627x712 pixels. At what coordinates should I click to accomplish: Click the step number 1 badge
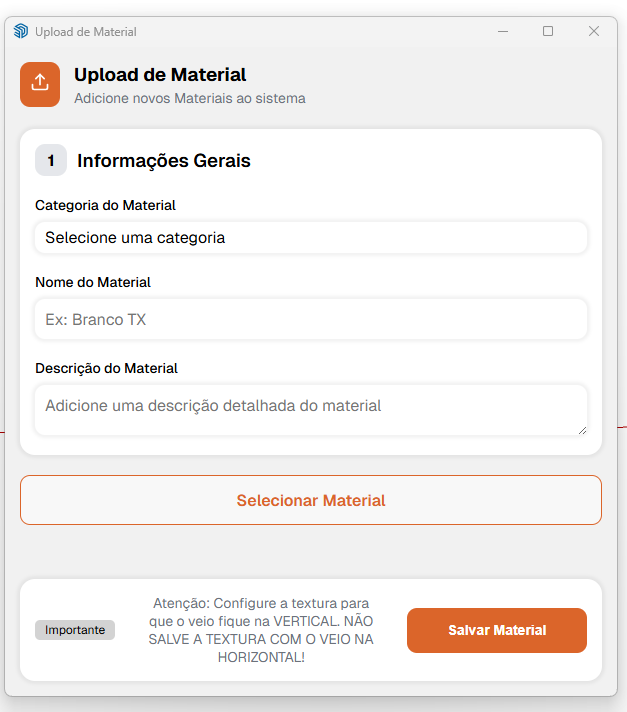tap(51, 160)
